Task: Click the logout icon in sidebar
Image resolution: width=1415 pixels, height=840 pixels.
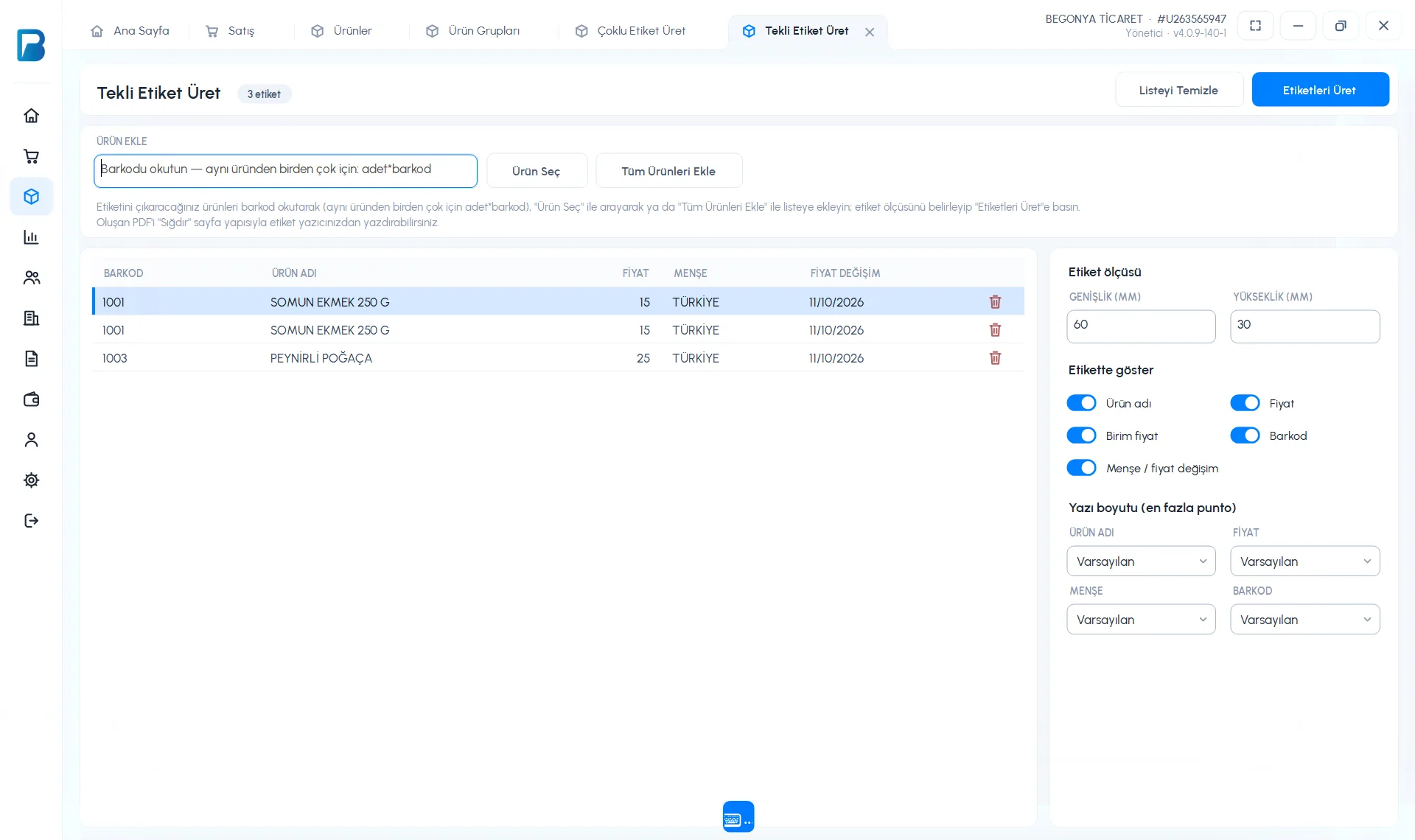Action: coord(31,521)
